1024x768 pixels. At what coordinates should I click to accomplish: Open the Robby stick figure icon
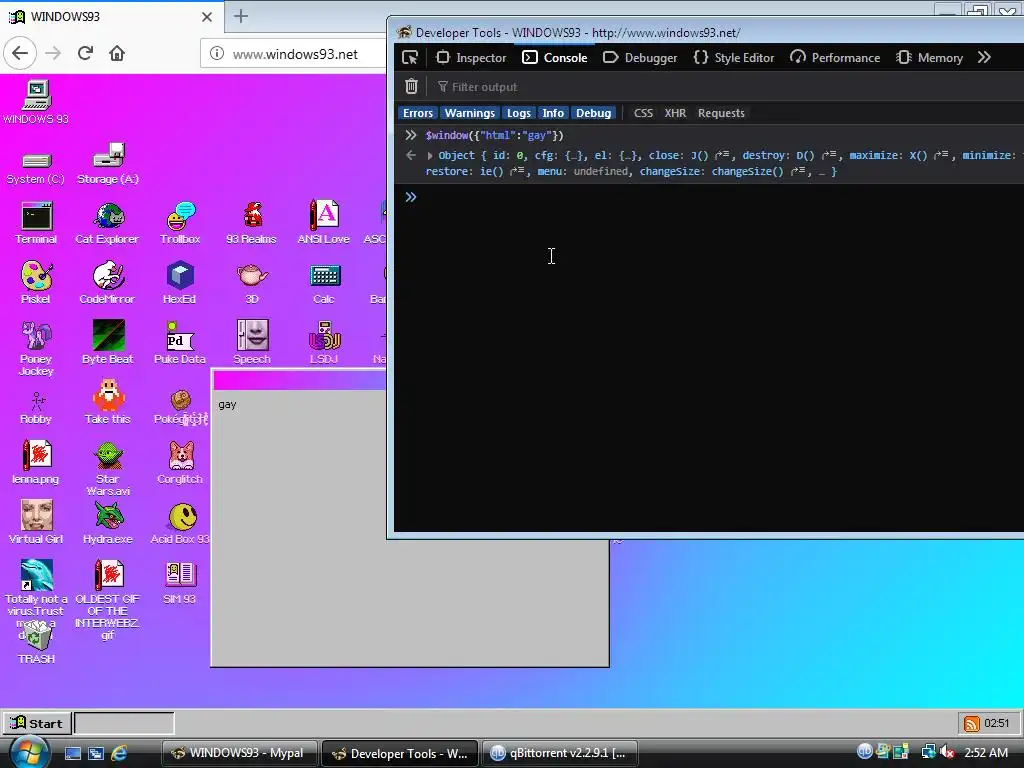point(36,408)
